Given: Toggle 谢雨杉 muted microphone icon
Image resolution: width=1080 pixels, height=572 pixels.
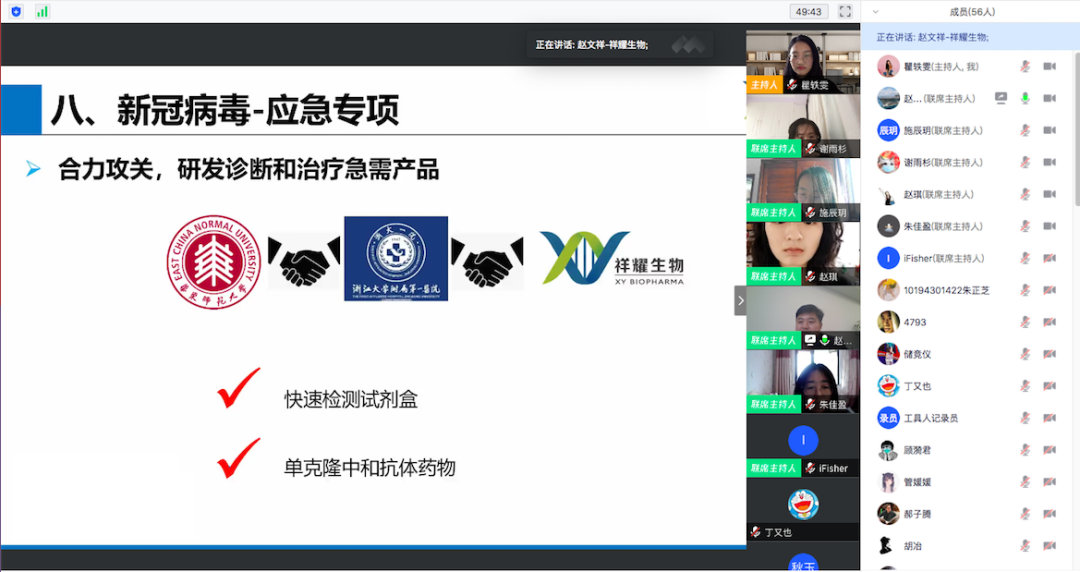Looking at the screenshot, I should tap(1025, 162).
